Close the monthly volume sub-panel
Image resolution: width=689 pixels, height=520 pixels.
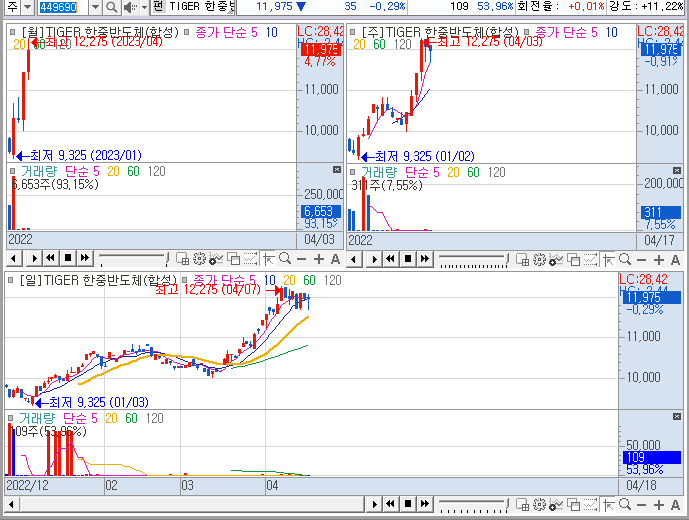pyautogui.click(x=337, y=170)
